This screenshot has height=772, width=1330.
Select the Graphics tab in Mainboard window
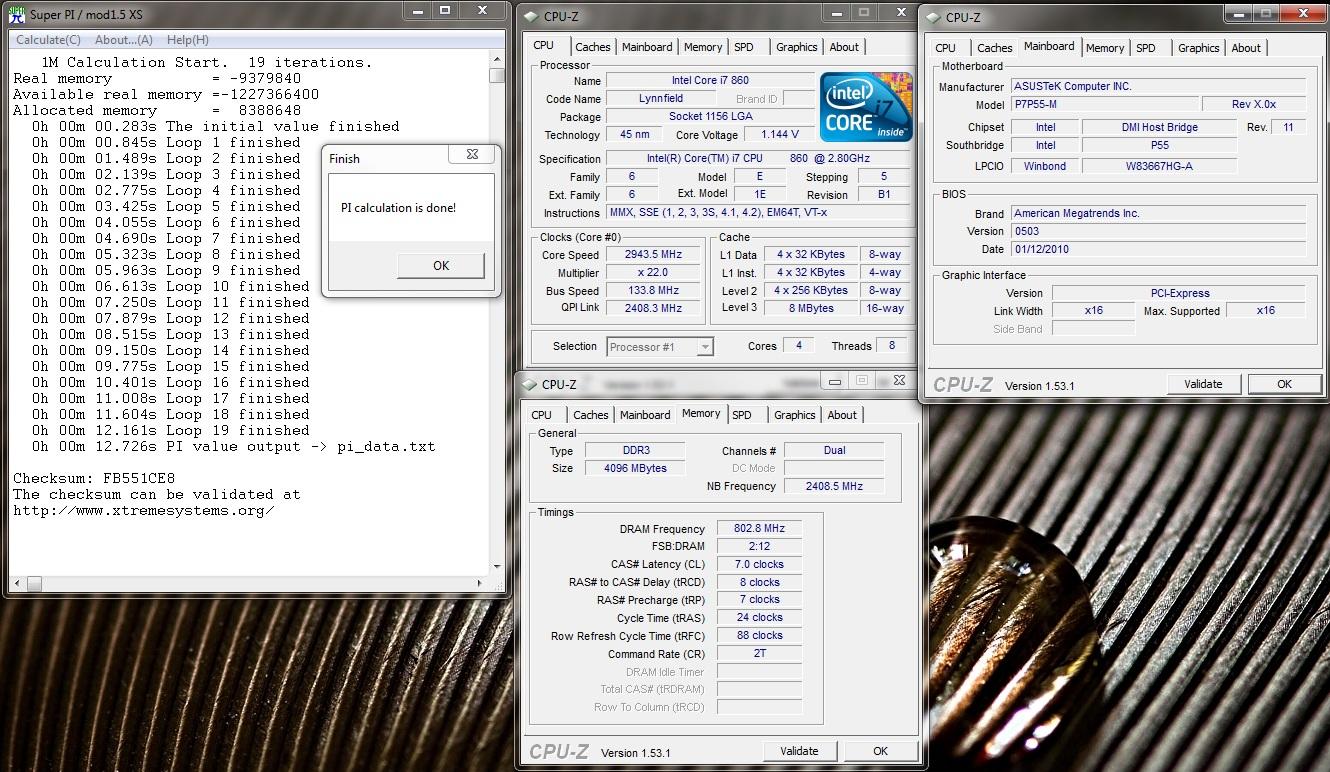1199,48
